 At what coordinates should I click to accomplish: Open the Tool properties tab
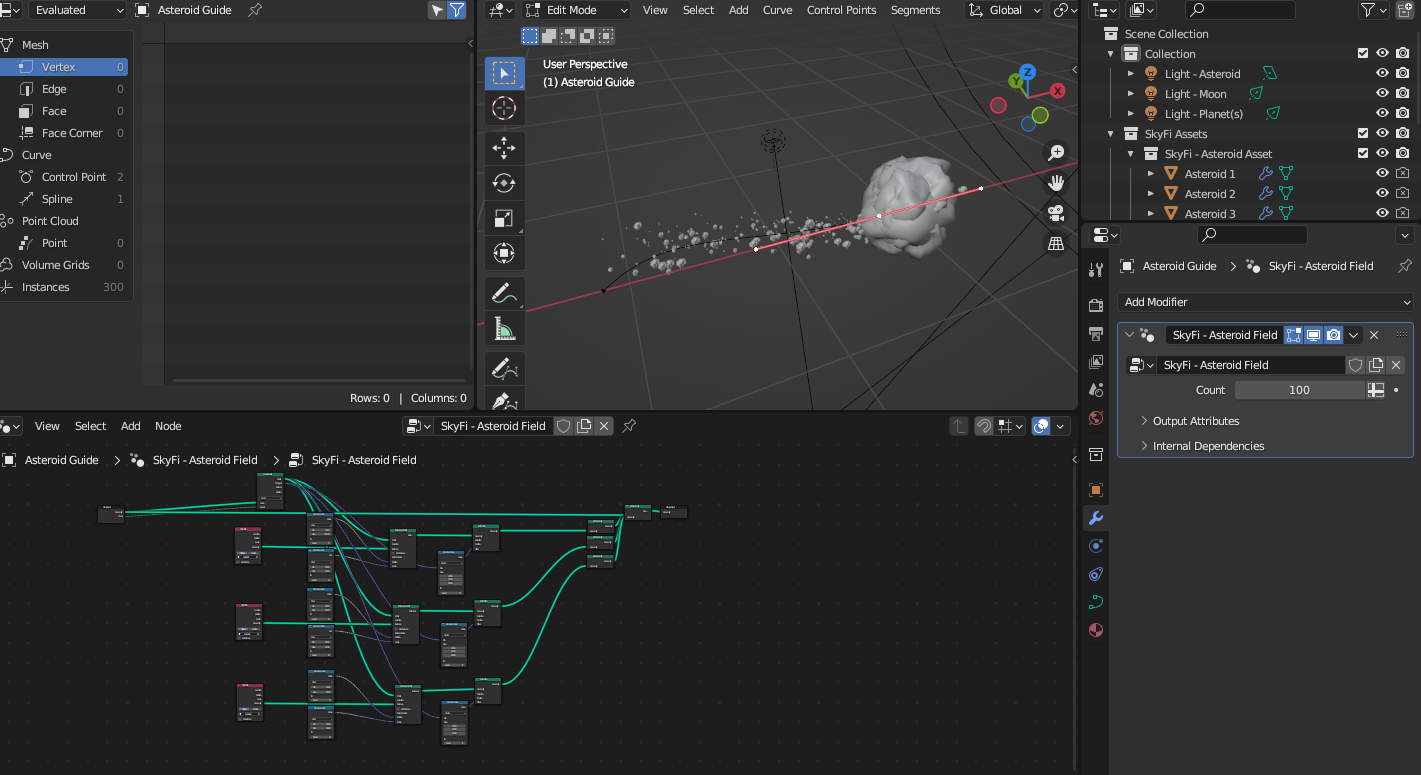(x=1096, y=269)
